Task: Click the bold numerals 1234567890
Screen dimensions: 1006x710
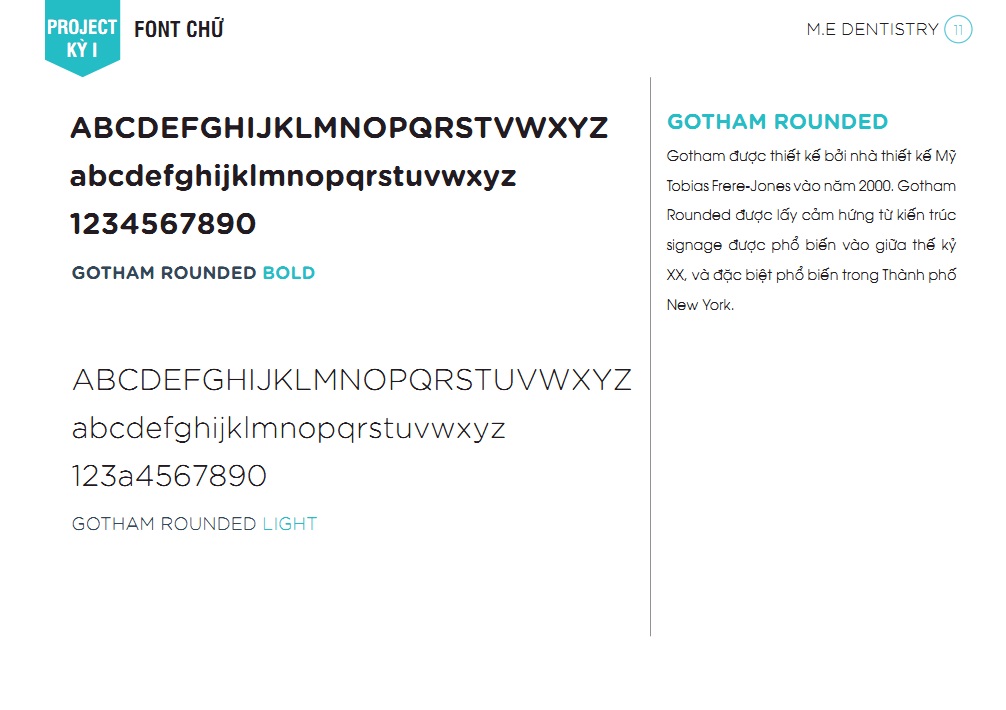Action: 163,224
